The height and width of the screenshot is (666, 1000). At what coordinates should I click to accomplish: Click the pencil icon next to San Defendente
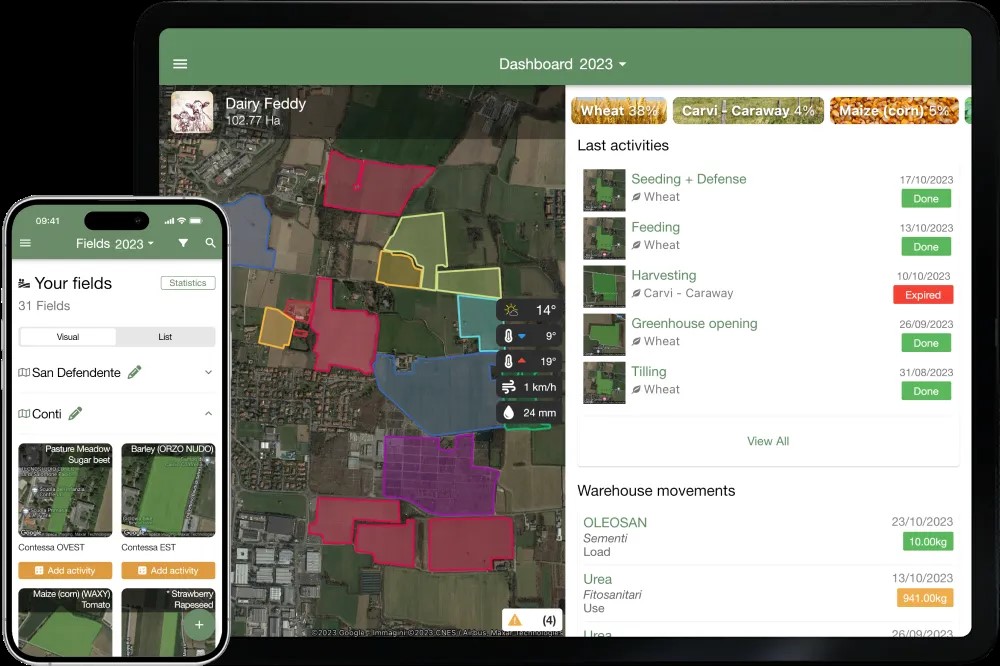(x=134, y=372)
